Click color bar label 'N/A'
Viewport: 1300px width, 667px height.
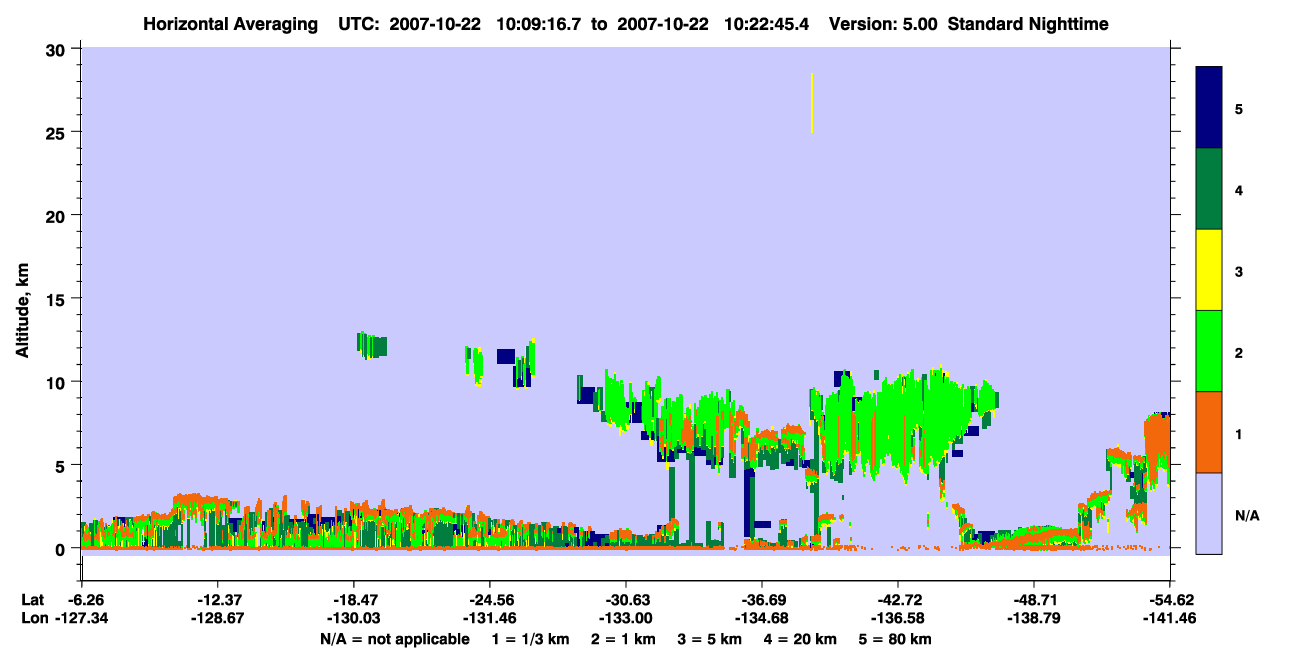tap(1247, 516)
